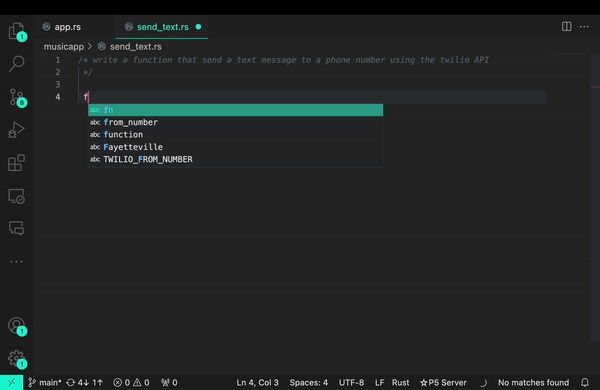600x390 pixels.
Task: Open Remote Explorer view icon
Action: (x=16, y=196)
